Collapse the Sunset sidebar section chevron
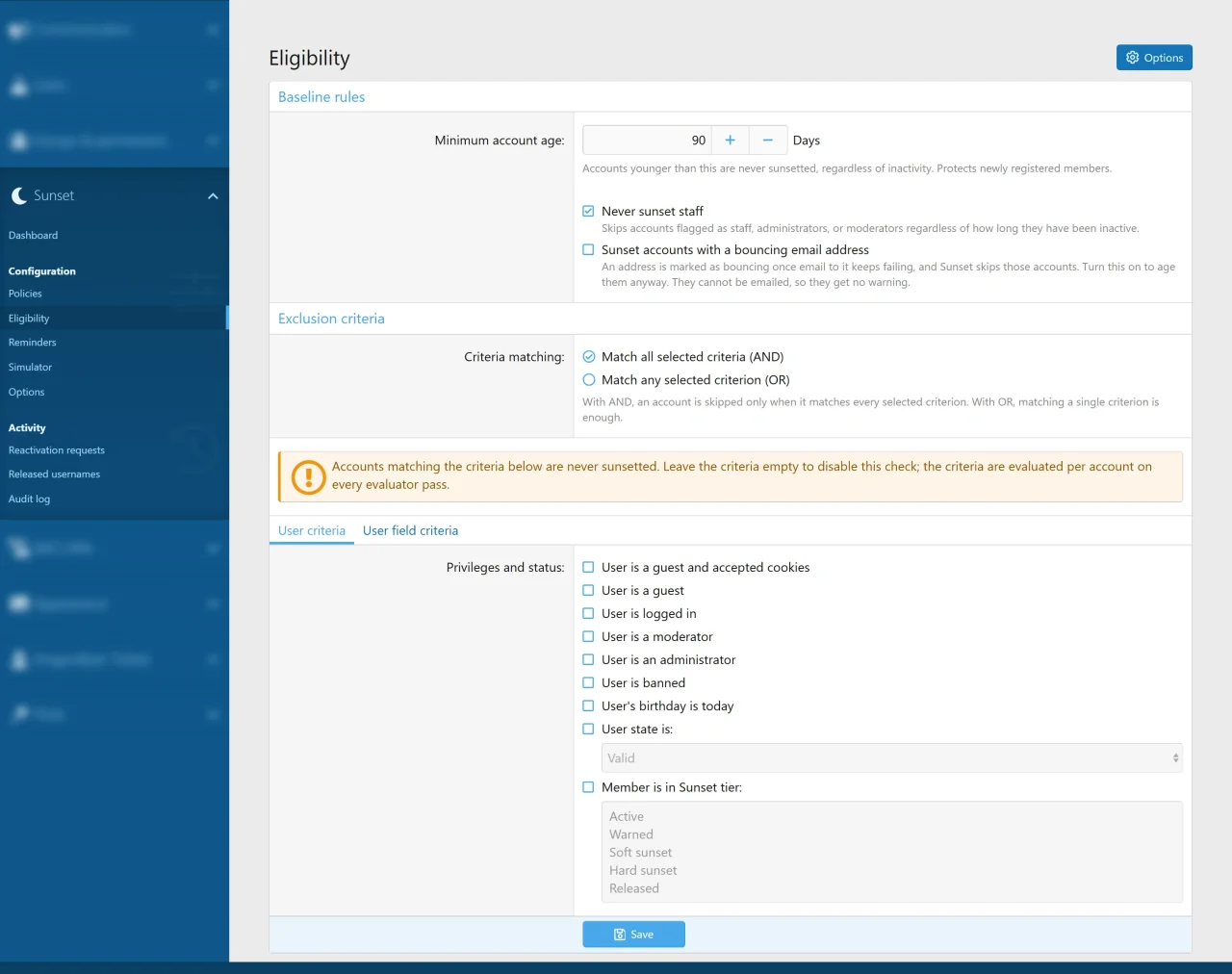 (213, 196)
